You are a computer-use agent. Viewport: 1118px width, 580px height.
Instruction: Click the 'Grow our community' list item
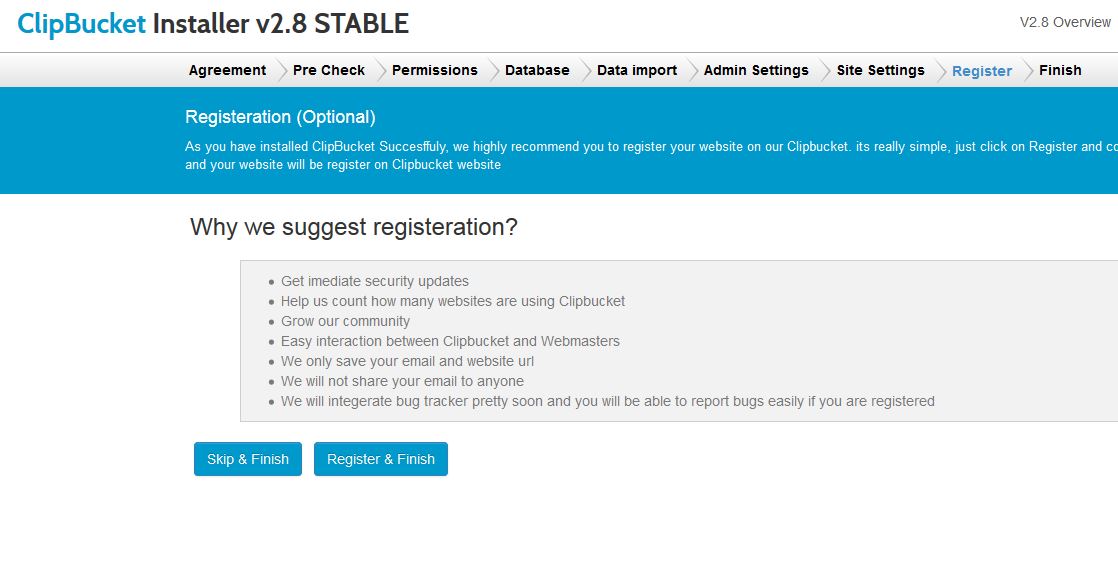tap(345, 321)
